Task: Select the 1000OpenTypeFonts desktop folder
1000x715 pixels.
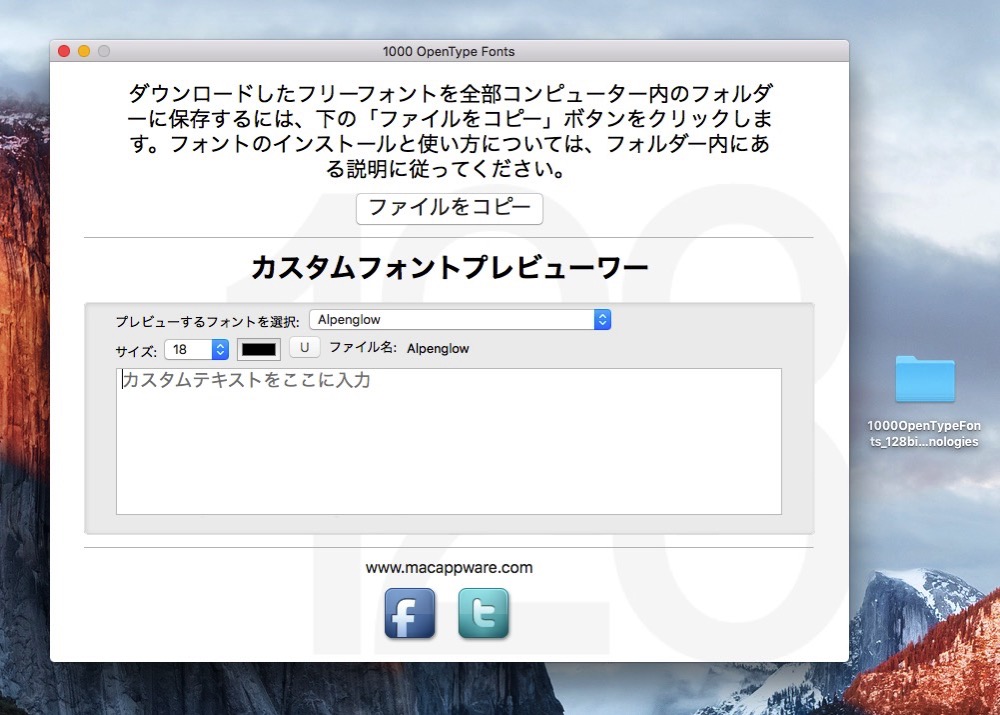Action: pyautogui.click(x=925, y=378)
